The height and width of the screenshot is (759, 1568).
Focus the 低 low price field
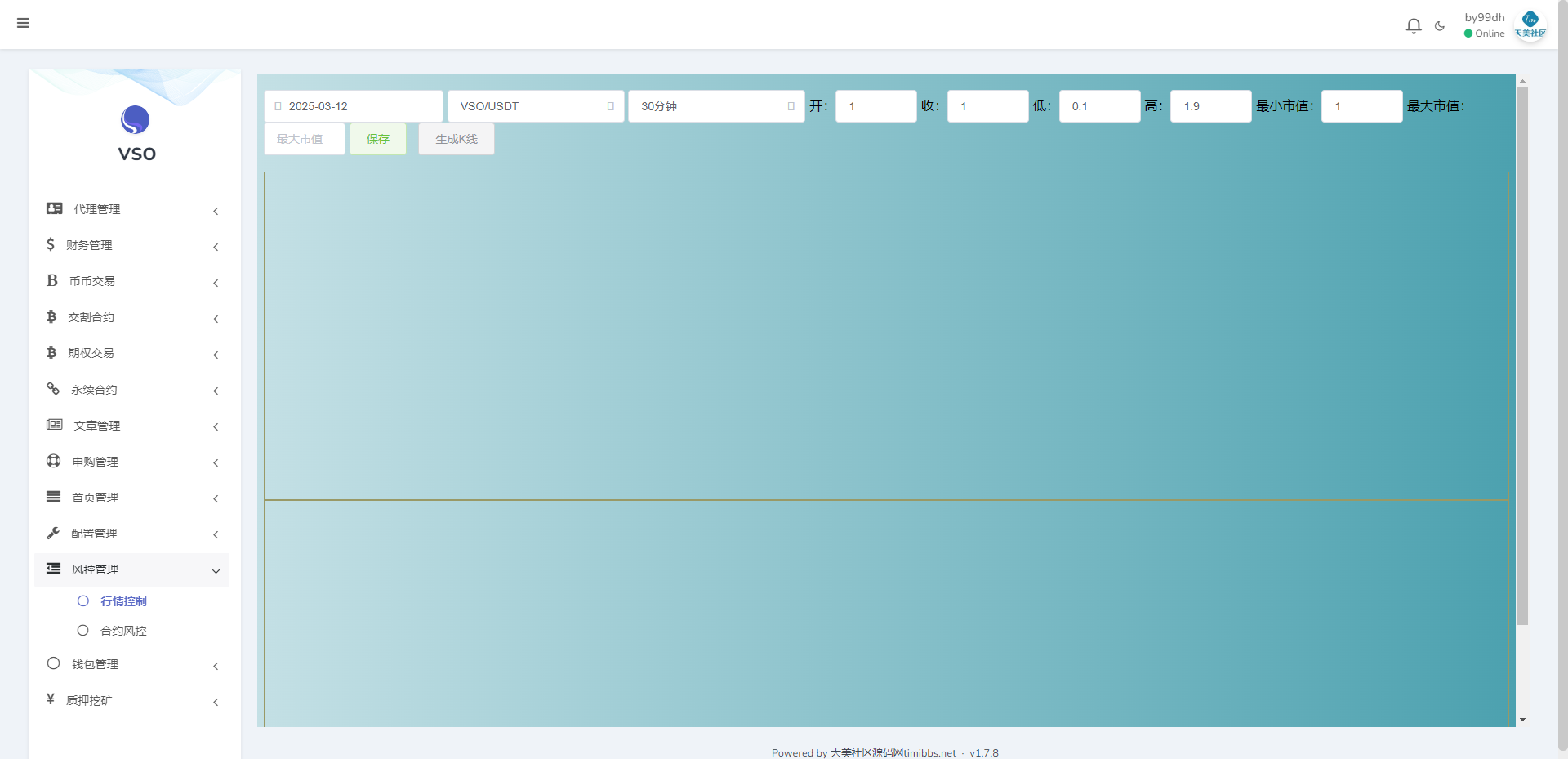tap(1100, 106)
